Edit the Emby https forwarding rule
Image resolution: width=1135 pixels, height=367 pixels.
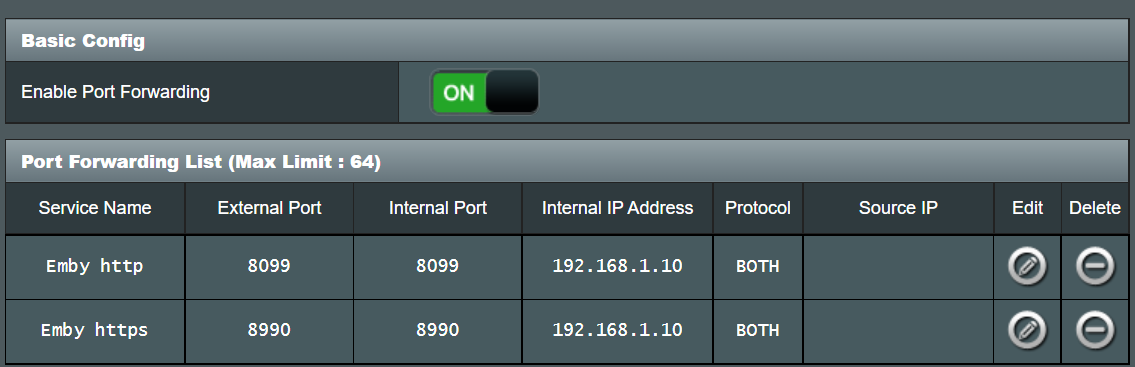(x=1027, y=331)
